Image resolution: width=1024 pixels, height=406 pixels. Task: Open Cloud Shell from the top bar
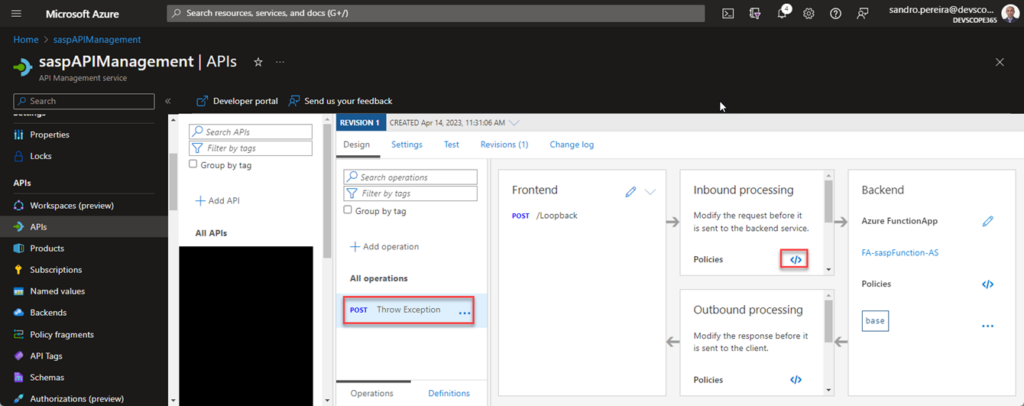pyautogui.click(x=728, y=13)
